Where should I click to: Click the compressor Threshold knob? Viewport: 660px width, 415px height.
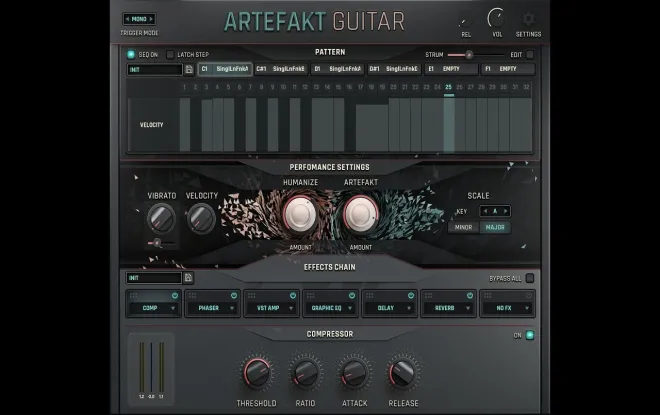[x=257, y=372]
